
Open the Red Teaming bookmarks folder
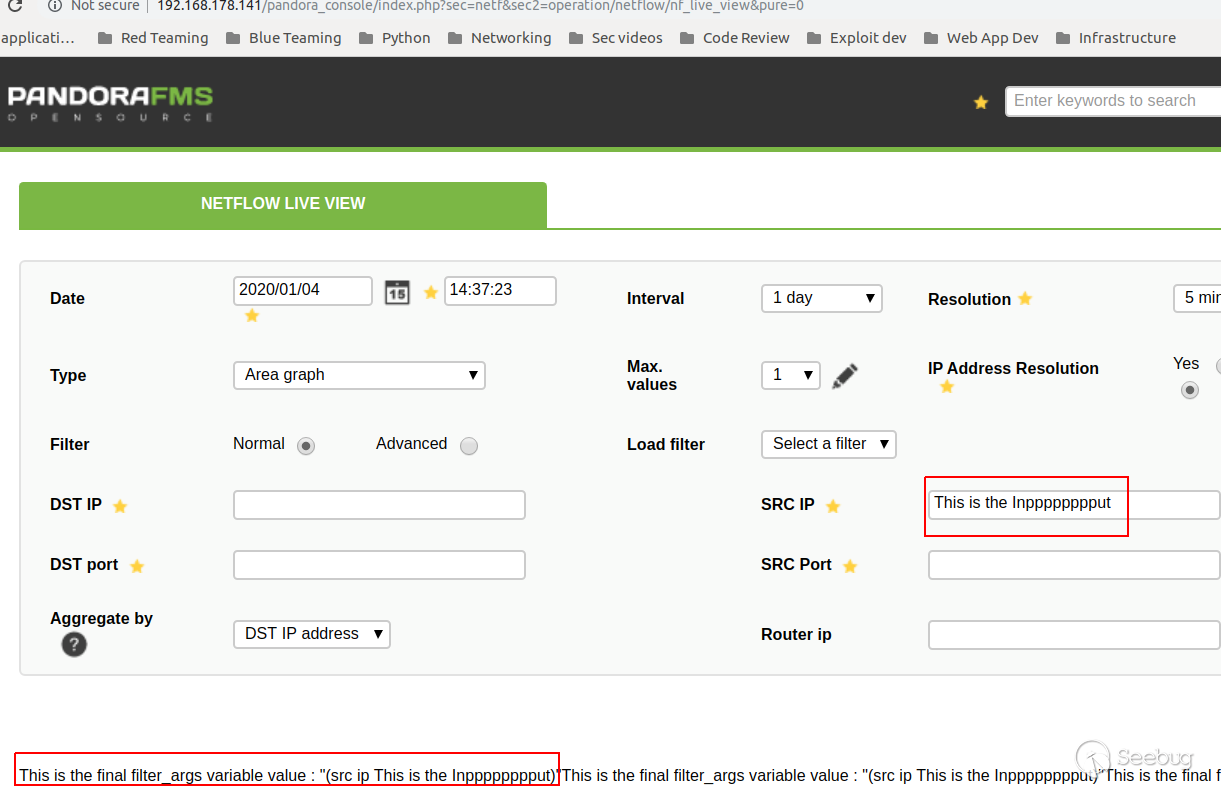point(153,38)
